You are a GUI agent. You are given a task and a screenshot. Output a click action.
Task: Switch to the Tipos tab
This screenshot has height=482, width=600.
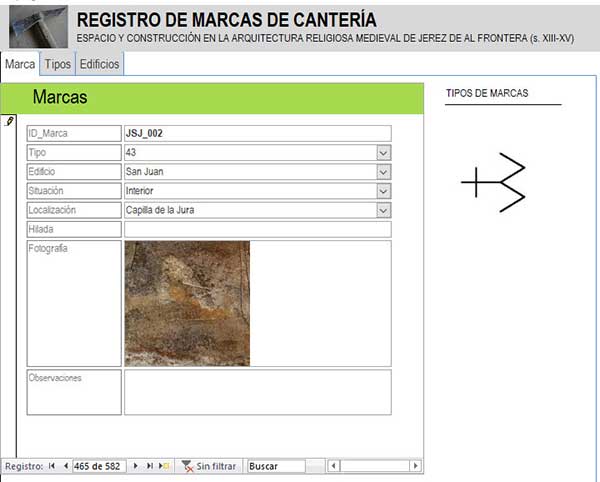[58, 64]
